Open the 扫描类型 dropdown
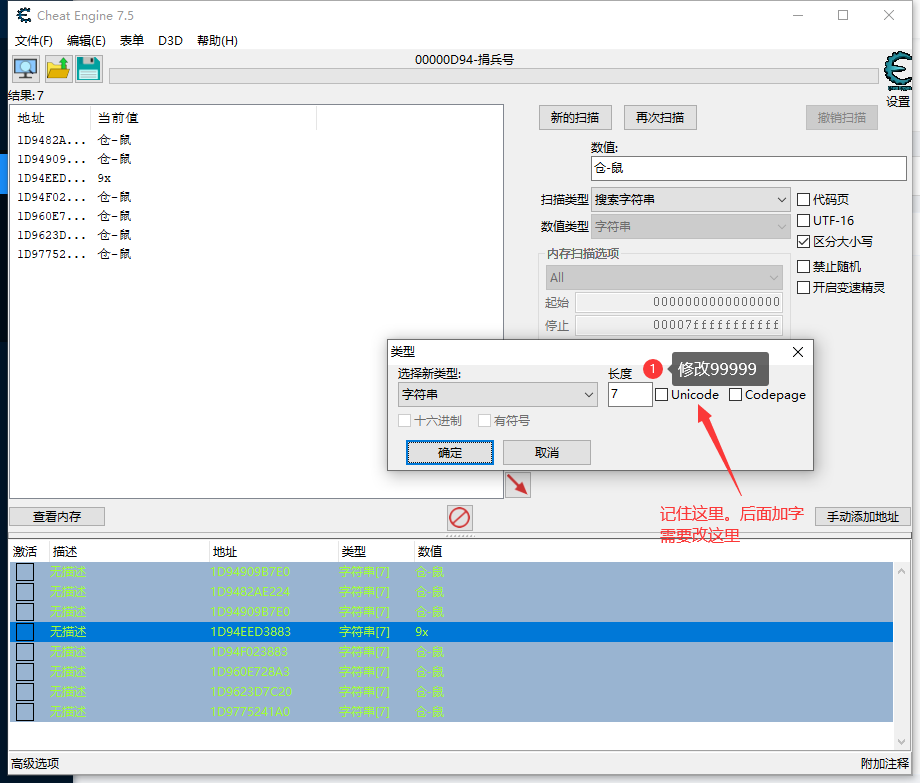 point(690,199)
